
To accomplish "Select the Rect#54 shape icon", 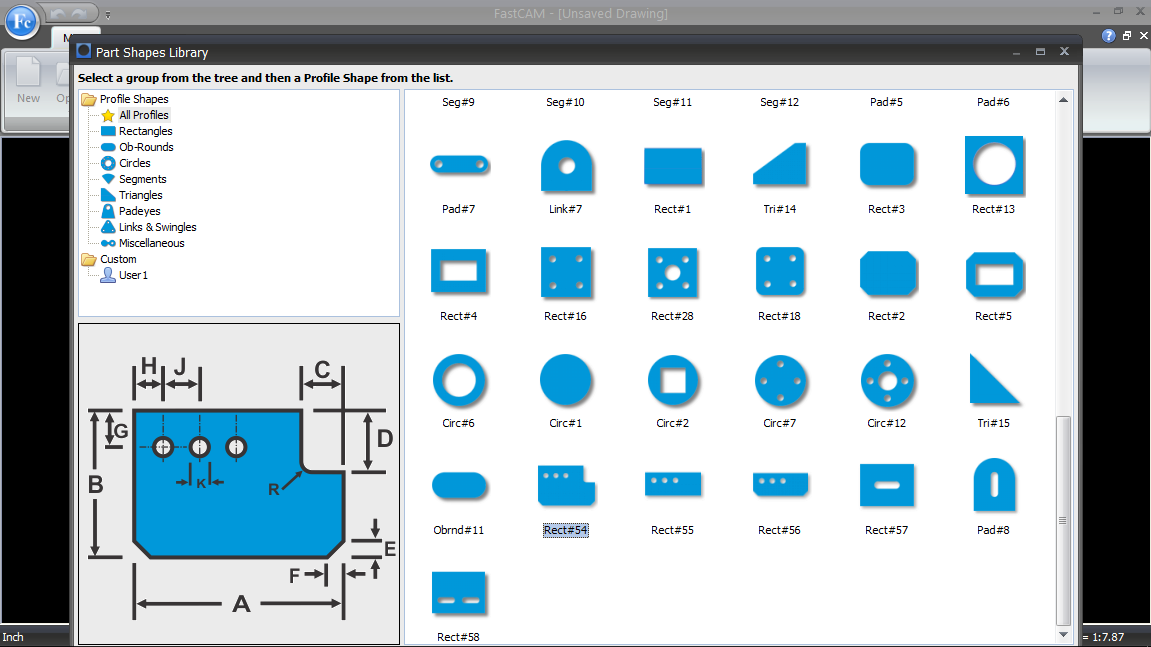I will pos(566,485).
